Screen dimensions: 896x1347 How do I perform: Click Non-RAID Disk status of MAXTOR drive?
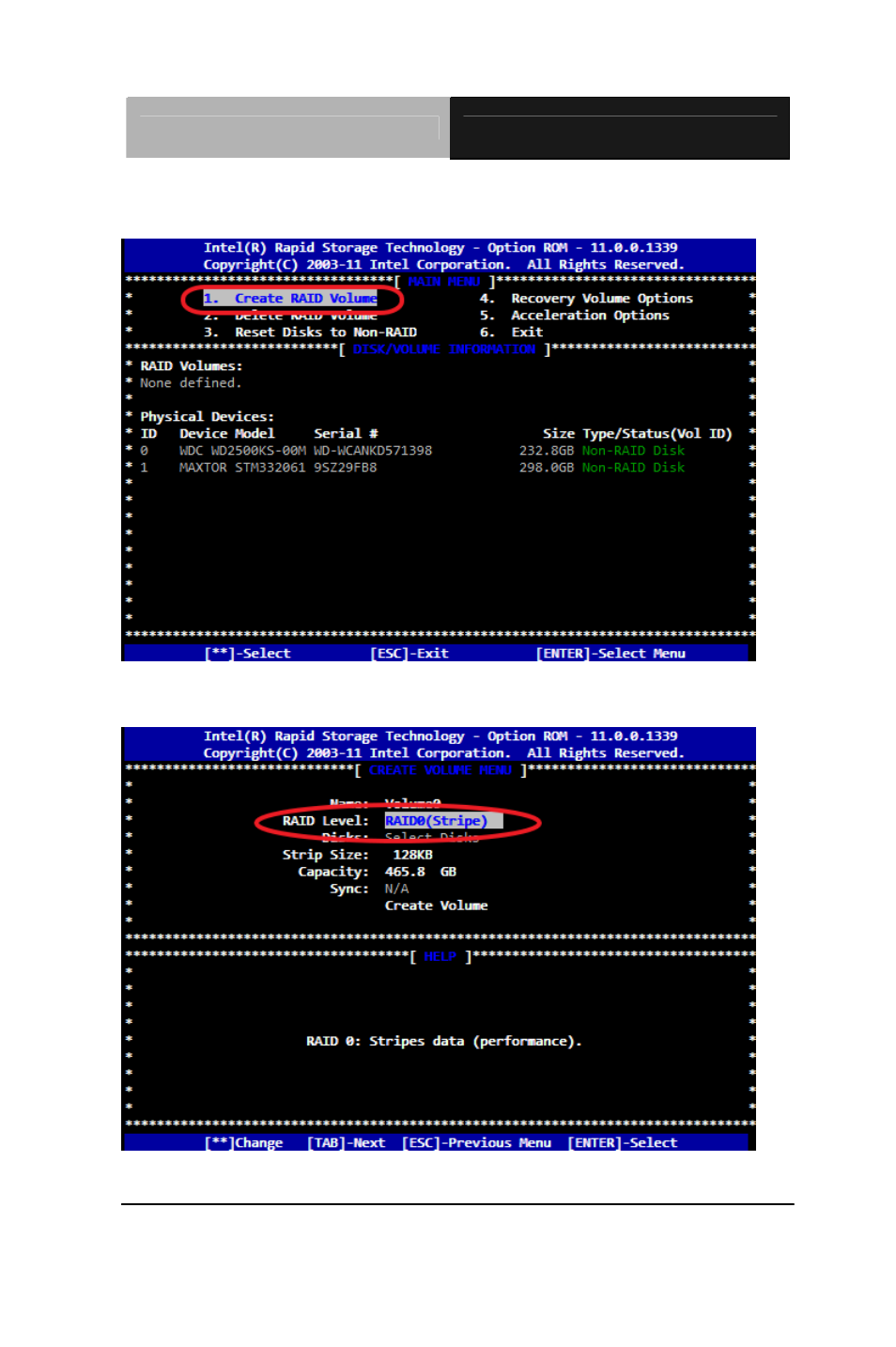click(x=634, y=468)
